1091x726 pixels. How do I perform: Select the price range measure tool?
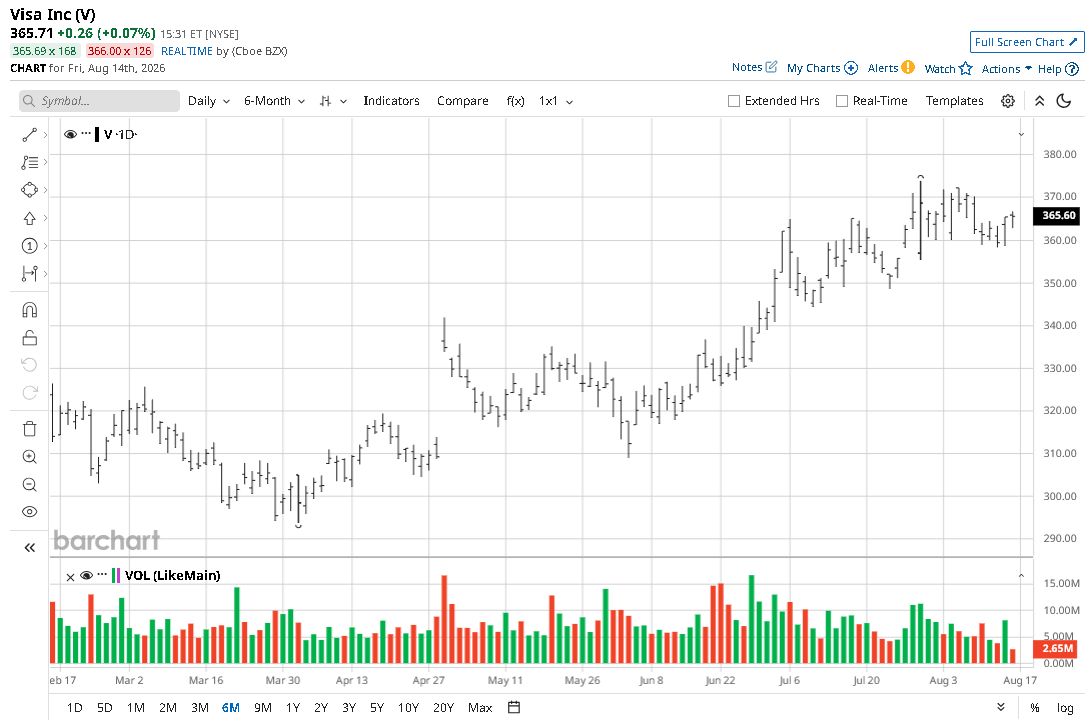[x=29, y=274]
